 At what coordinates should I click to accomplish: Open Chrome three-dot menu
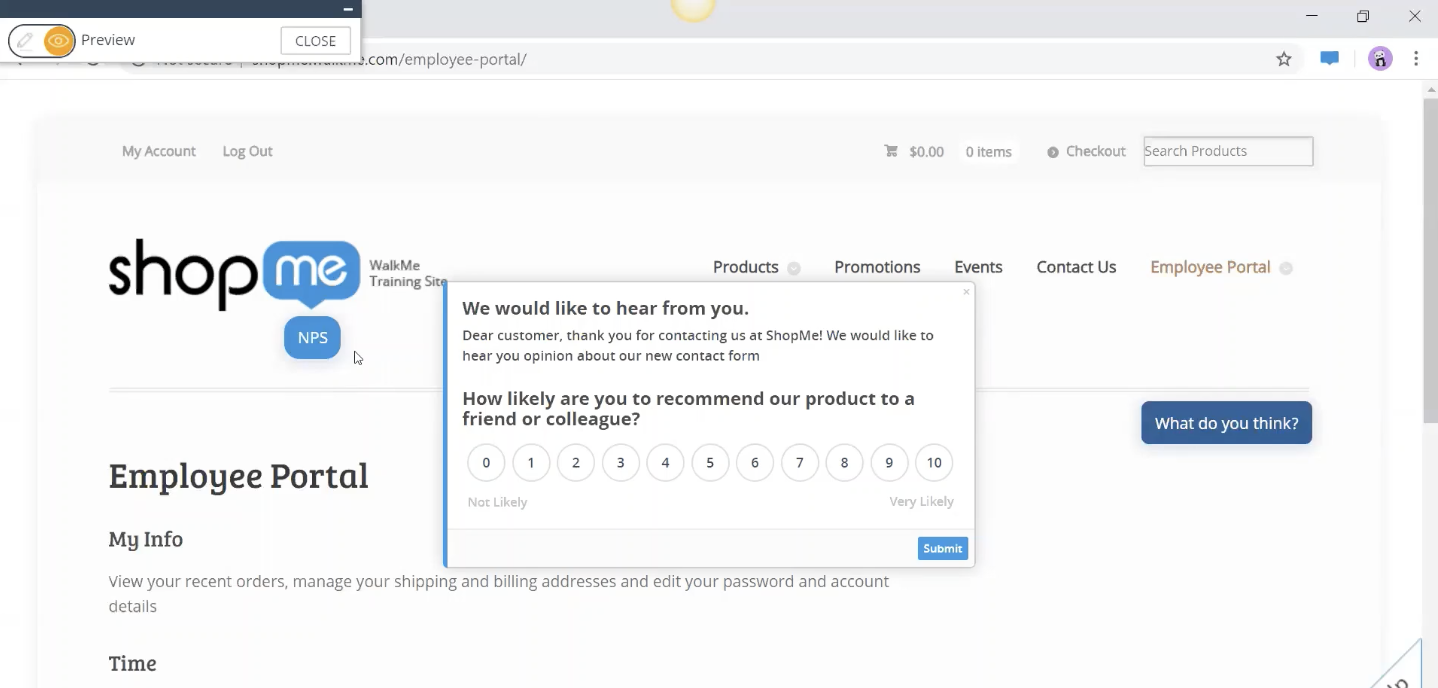(x=1416, y=59)
